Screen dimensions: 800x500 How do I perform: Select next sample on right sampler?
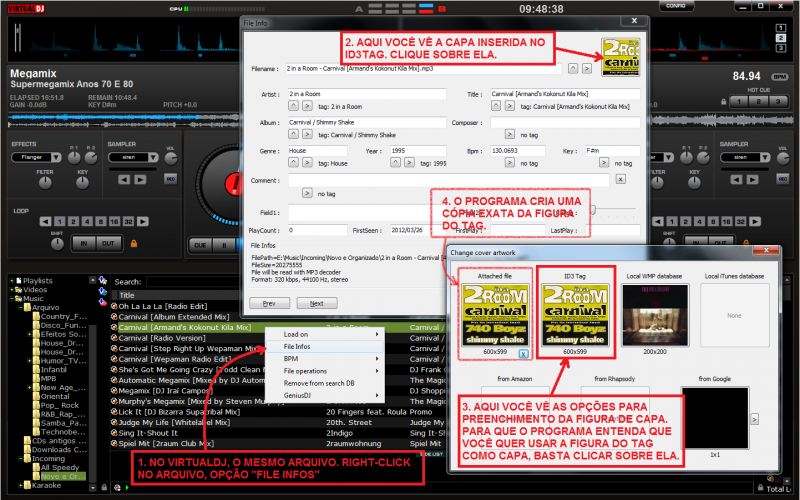[x=753, y=180]
